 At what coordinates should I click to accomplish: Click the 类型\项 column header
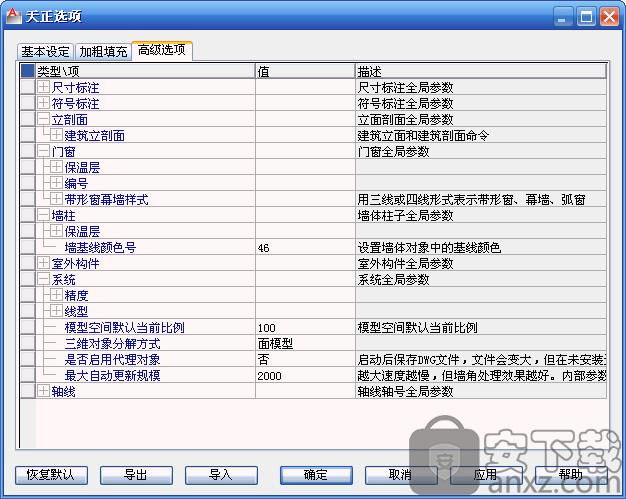(145, 71)
